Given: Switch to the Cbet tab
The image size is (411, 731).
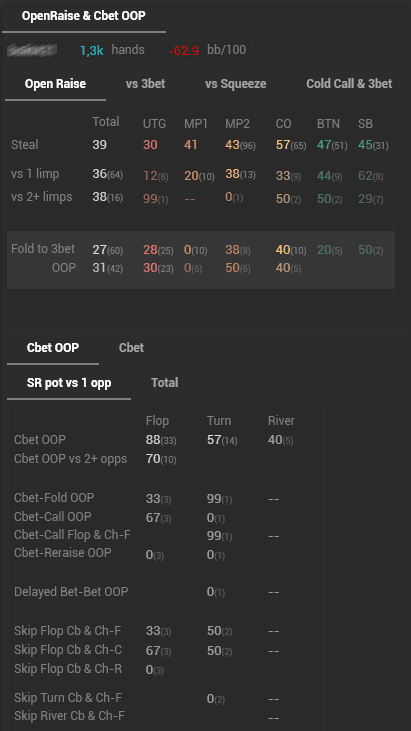Looking at the screenshot, I should [x=131, y=348].
